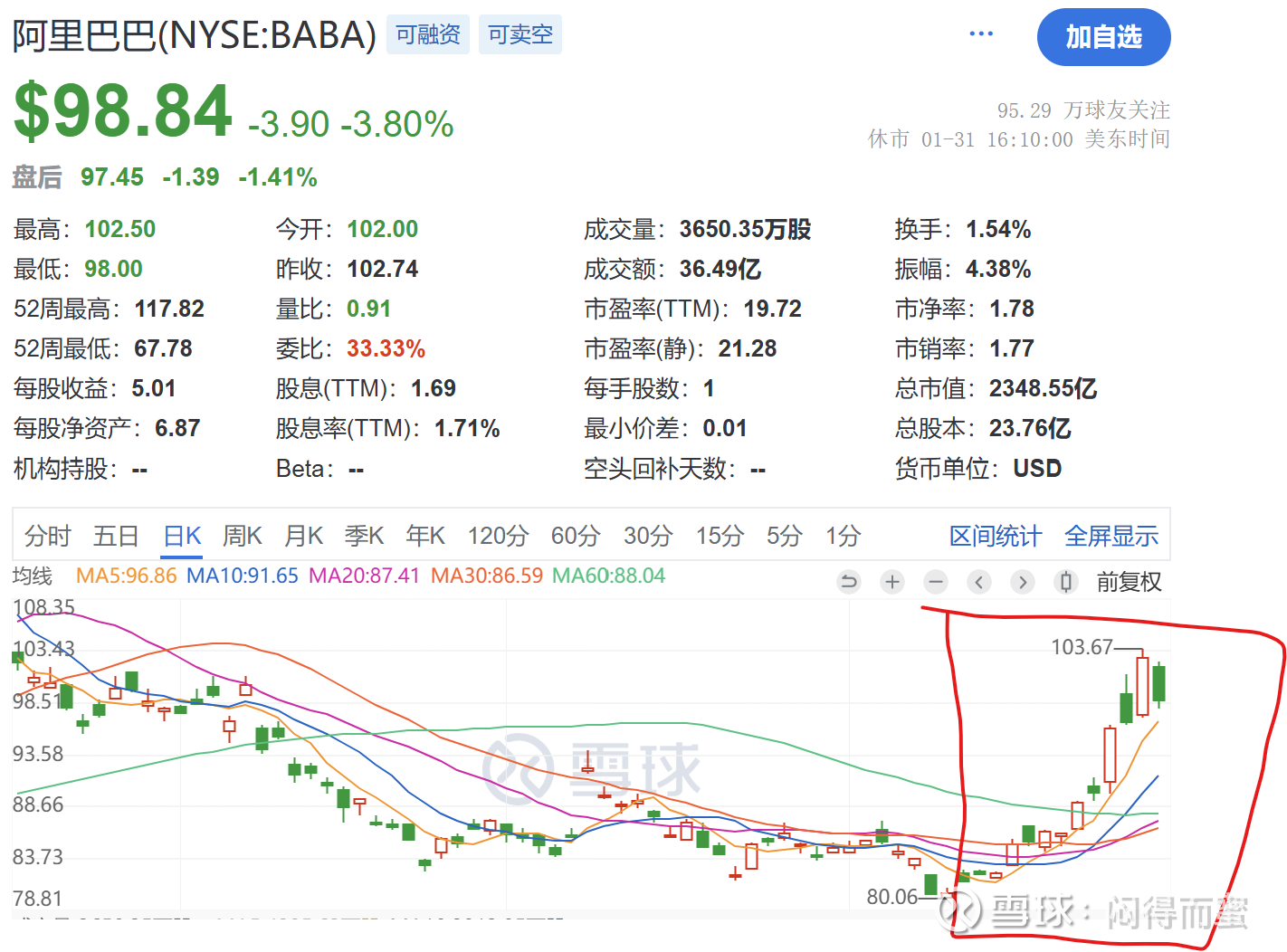Click the 可卖空 tag
Viewport: 1287px width, 952px height.
(520, 34)
